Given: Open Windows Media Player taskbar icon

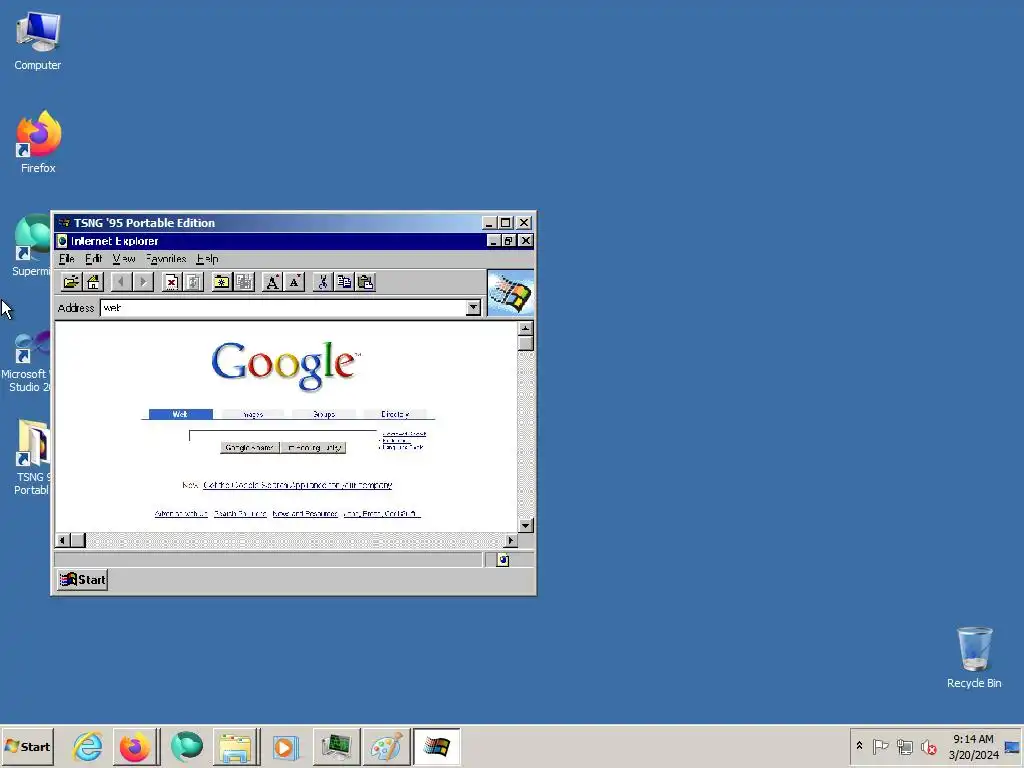Looking at the screenshot, I should click(285, 746).
